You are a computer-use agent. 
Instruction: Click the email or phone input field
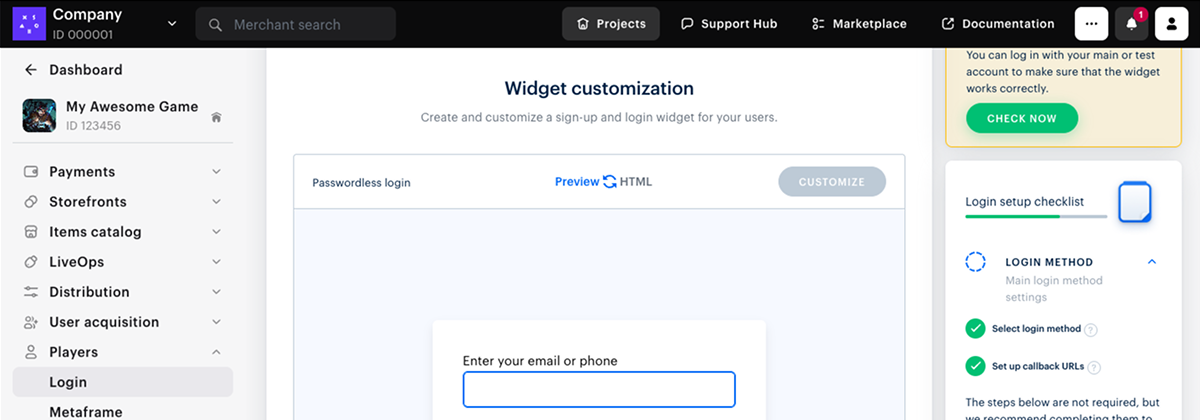pos(599,389)
